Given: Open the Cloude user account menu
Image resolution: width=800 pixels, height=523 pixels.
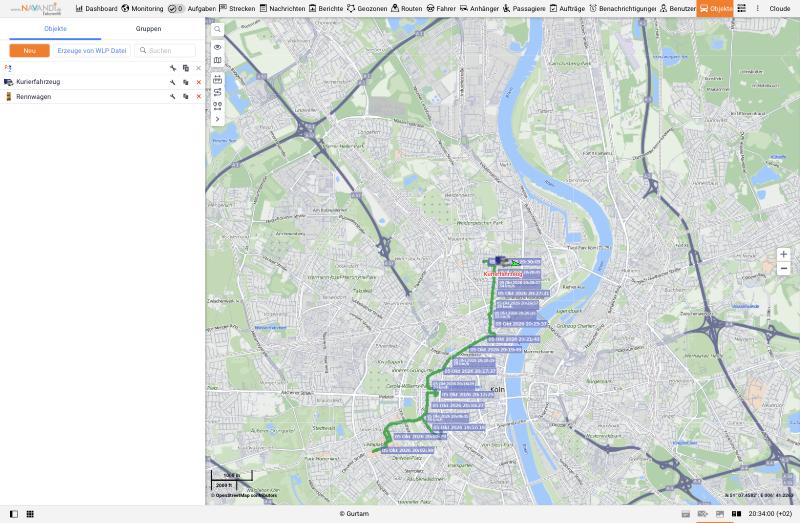Looking at the screenshot, I should [780, 9].
